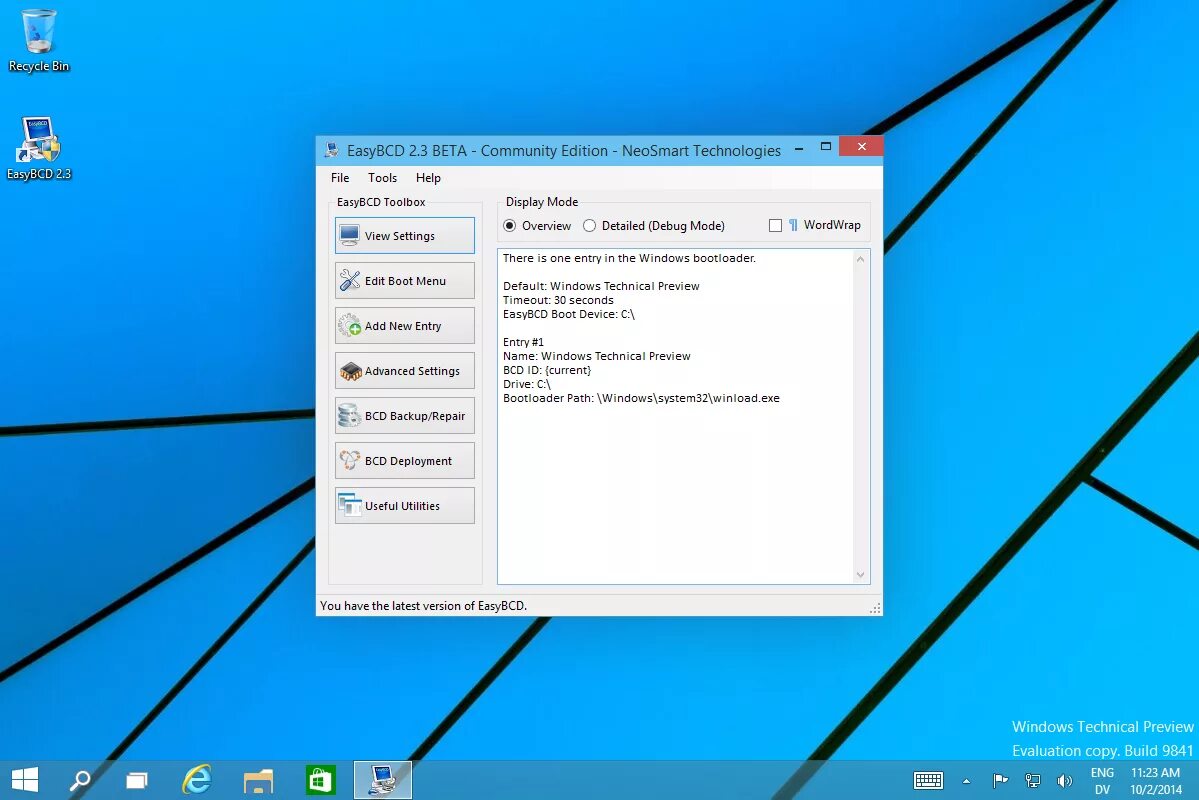The image size is (1199, 800).
Task: Click the BCD Deployment icon
Action: [x=349, y=460]
